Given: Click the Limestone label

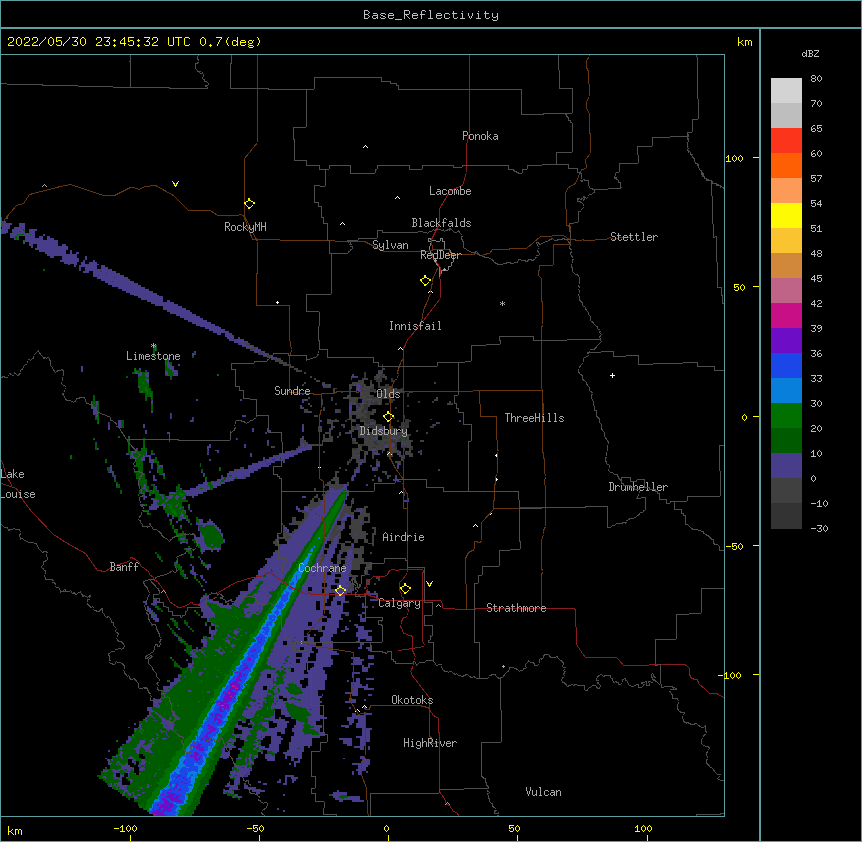Looking at the screenshot, I should [153, 356].
